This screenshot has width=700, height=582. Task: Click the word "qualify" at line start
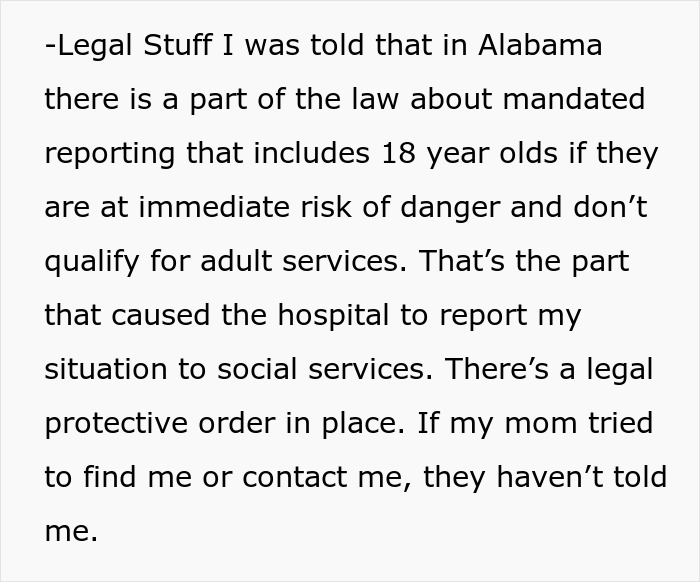click(92, 263)
